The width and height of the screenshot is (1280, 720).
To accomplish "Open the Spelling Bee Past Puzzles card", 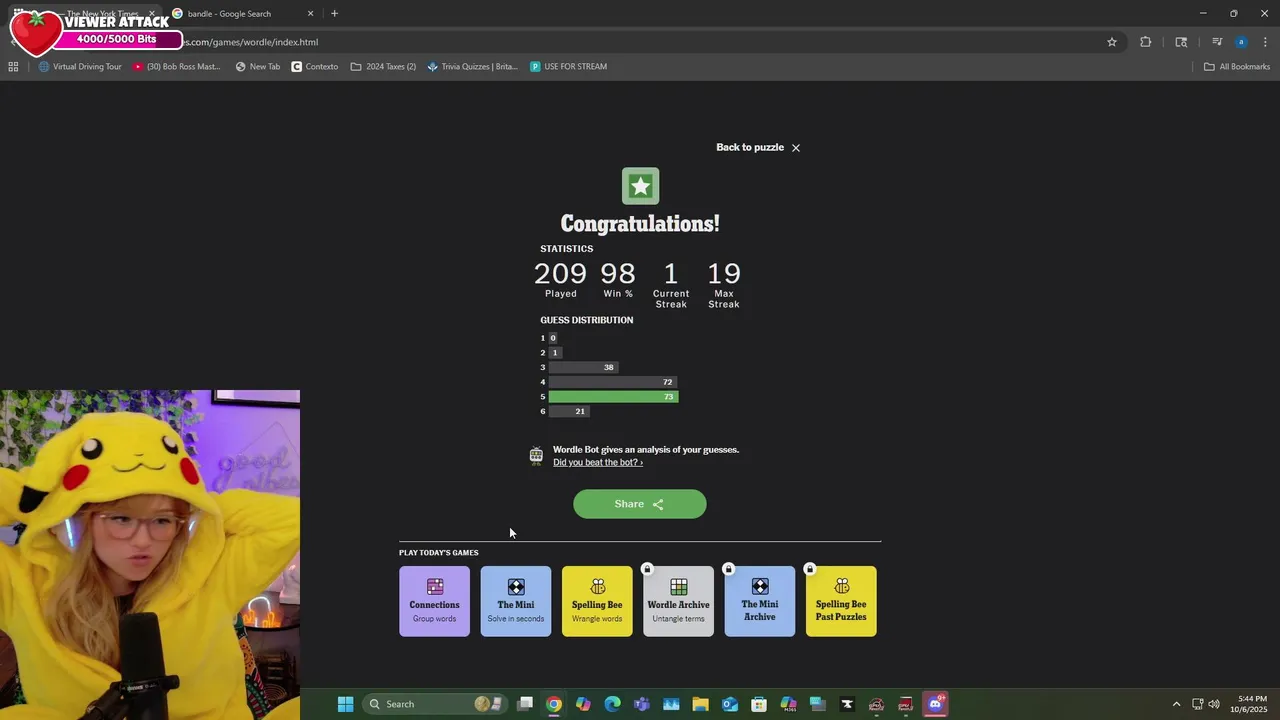I will (841, 601).
